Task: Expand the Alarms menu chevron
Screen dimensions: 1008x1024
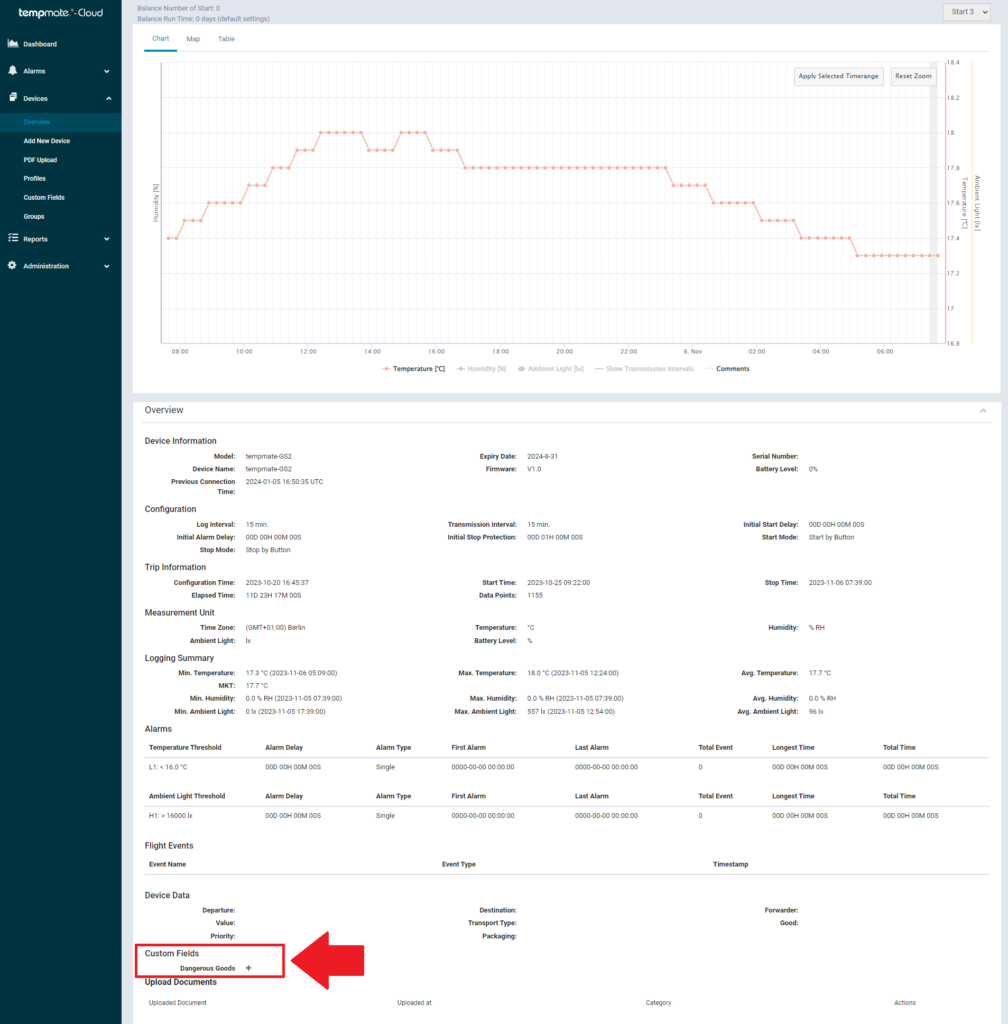Action: coord(107,71)
